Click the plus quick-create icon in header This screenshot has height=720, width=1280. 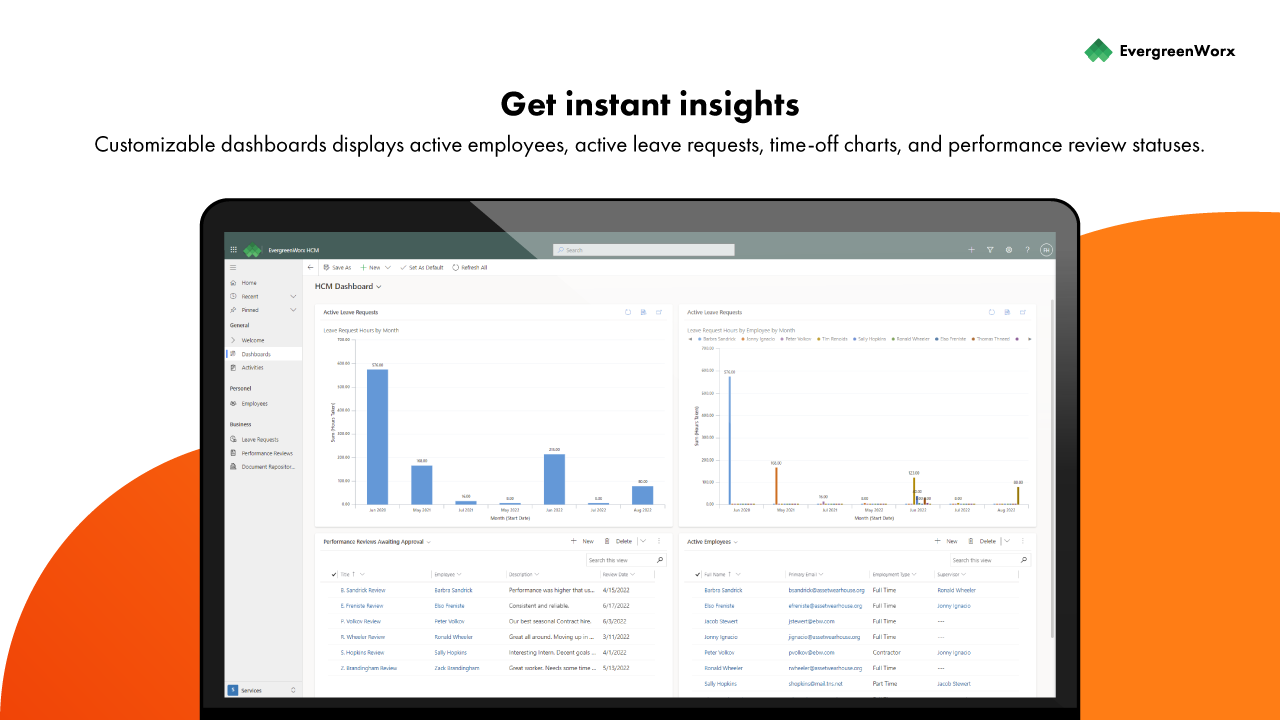pyautogui.click(x=971, y=250)
